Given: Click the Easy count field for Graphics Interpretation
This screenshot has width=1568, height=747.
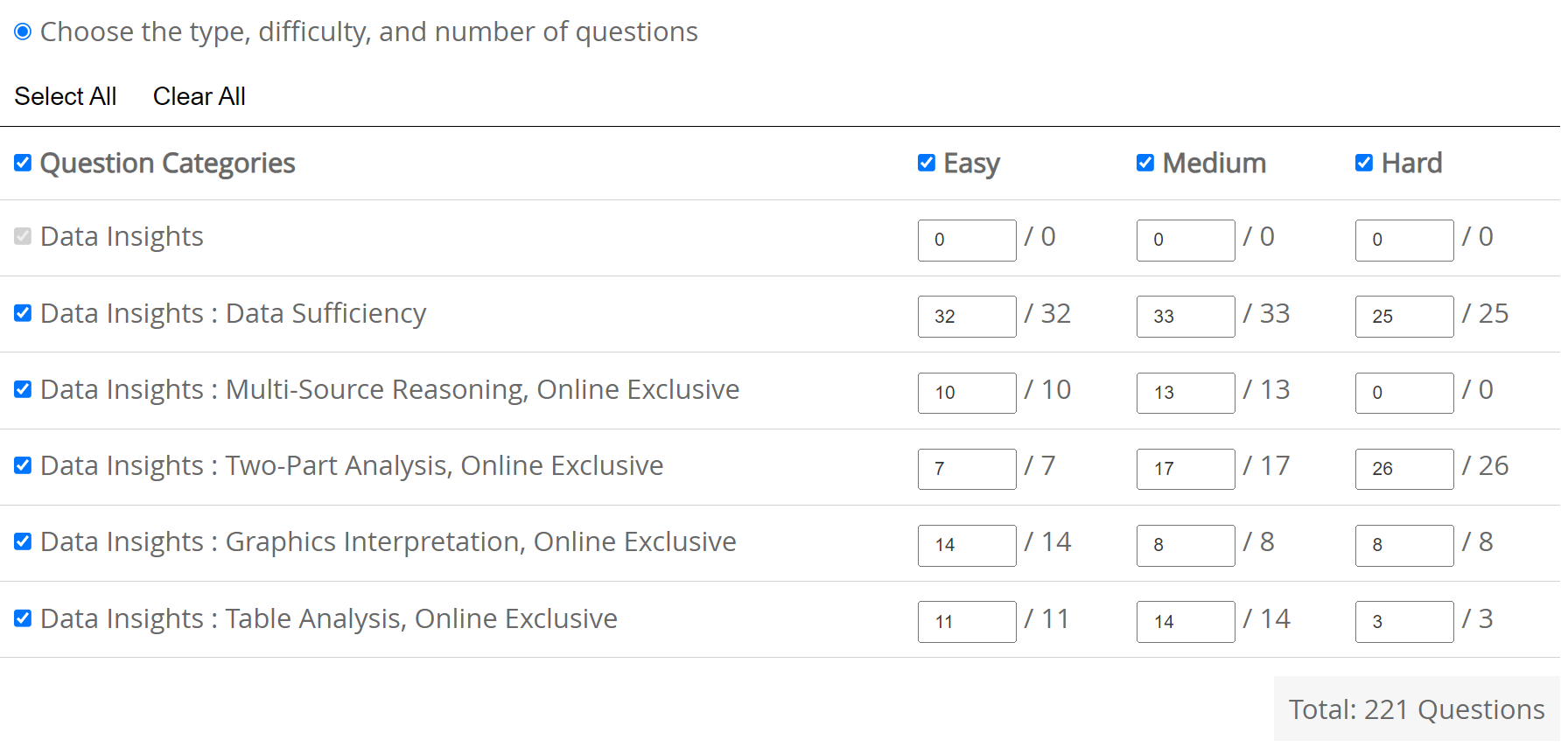Looking at the screenshot, I should click(966, 546).
